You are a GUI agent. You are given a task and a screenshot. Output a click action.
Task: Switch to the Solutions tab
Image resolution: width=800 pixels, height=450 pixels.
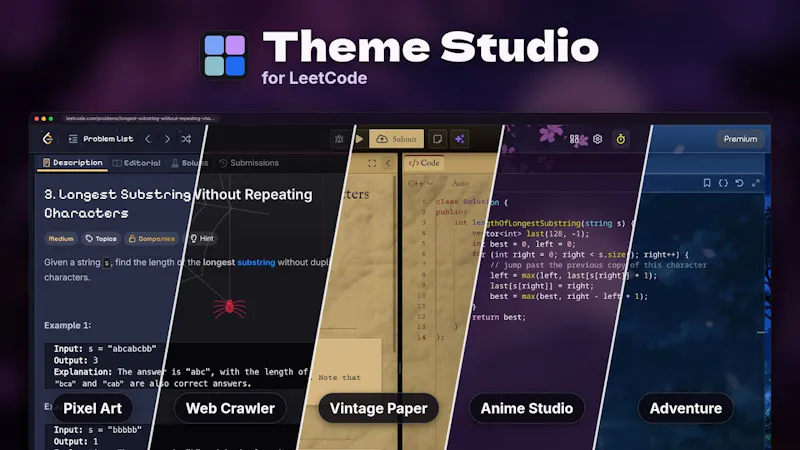189,163
